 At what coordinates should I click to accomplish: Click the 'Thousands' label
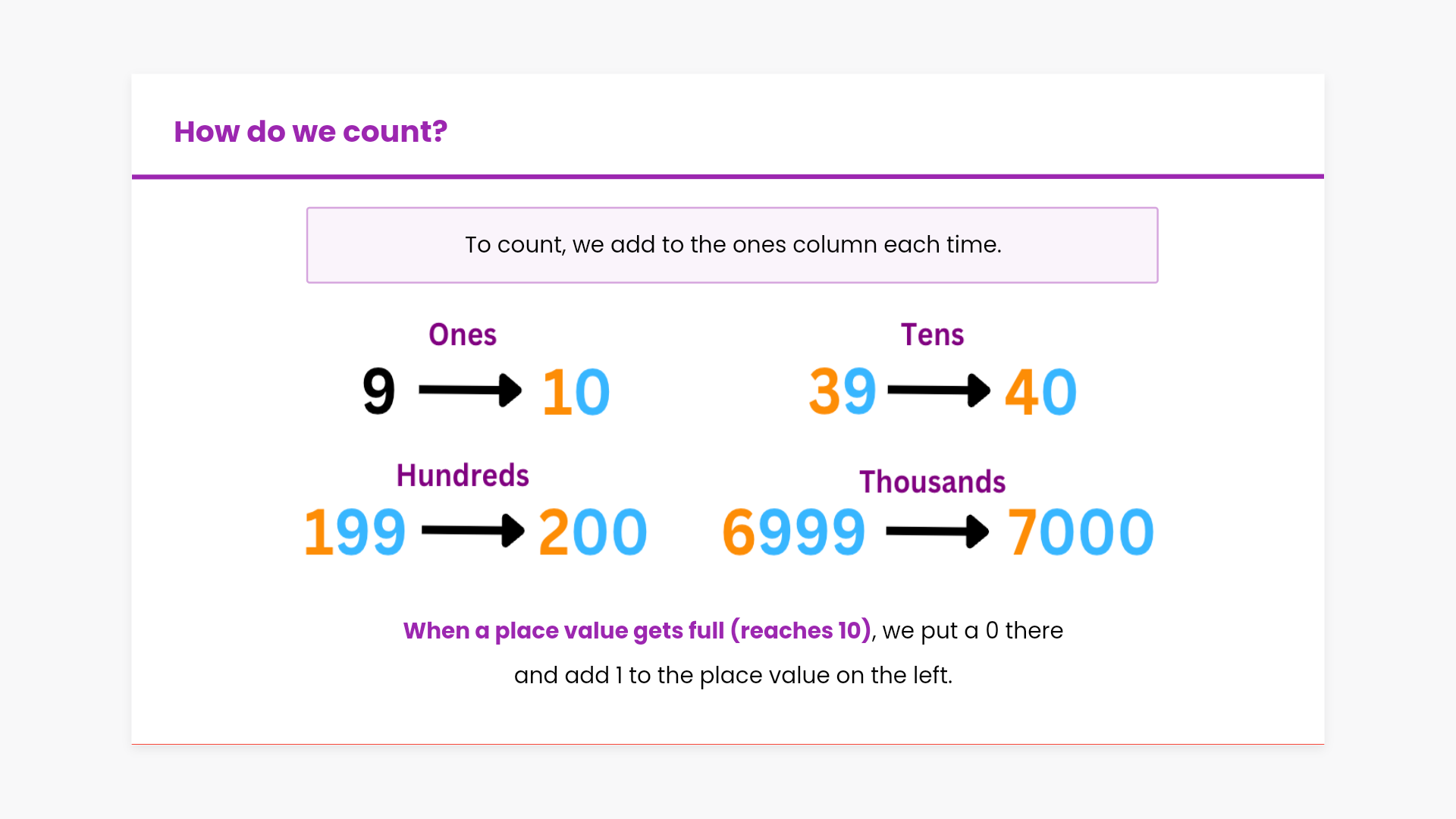pyautogui.click(x=932, y=482)
